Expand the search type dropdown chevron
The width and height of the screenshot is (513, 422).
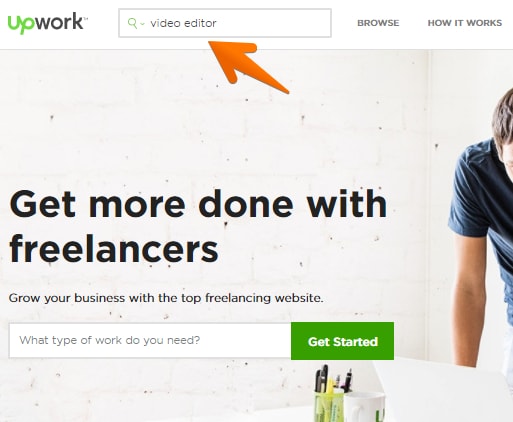coord(142,24)
